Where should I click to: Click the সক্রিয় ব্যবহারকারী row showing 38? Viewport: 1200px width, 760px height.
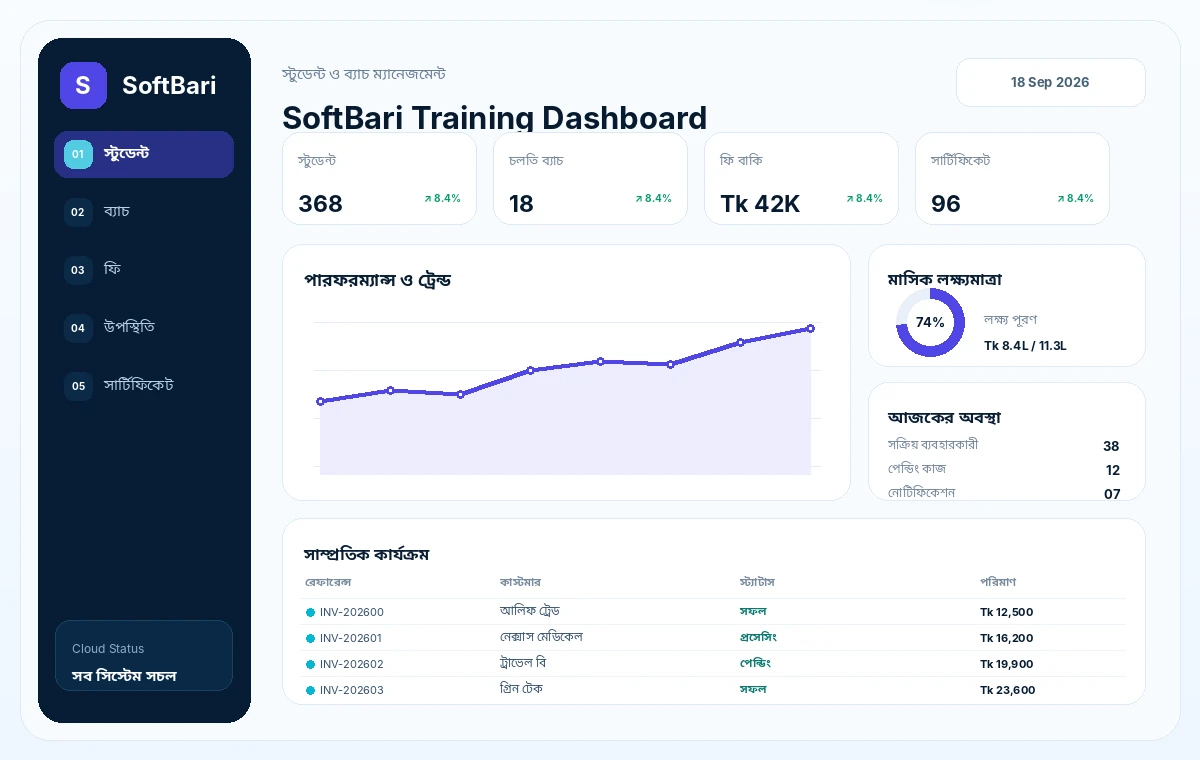(x=1004, y=445)
